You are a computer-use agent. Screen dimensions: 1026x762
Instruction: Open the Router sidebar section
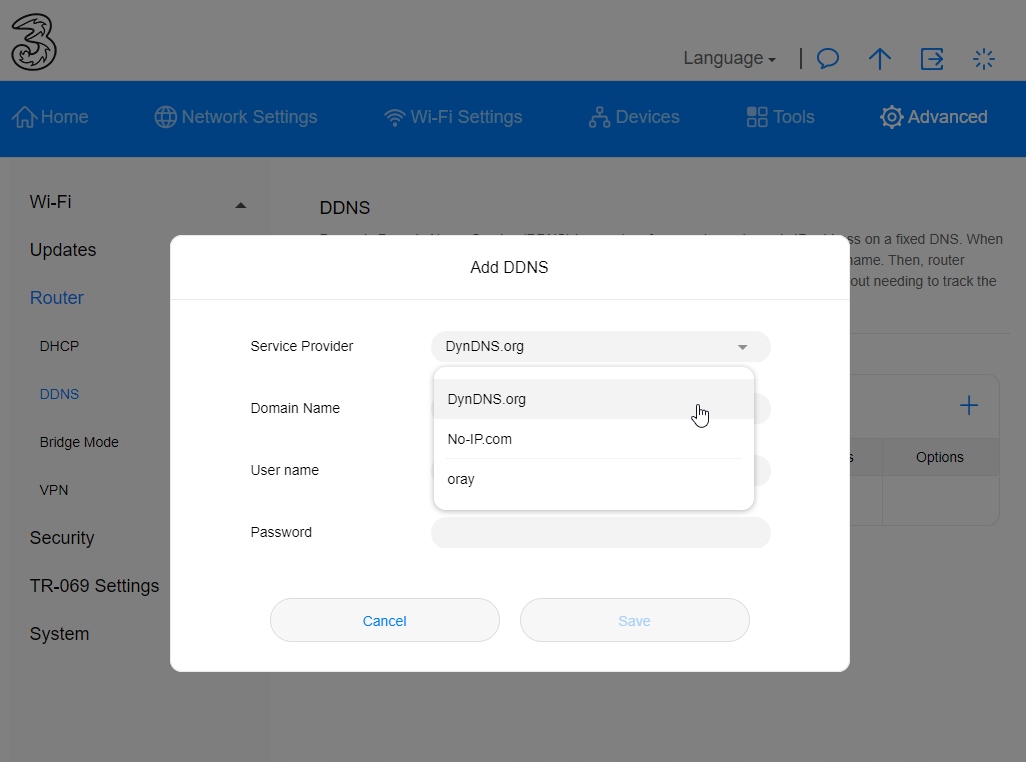[56, 298]
